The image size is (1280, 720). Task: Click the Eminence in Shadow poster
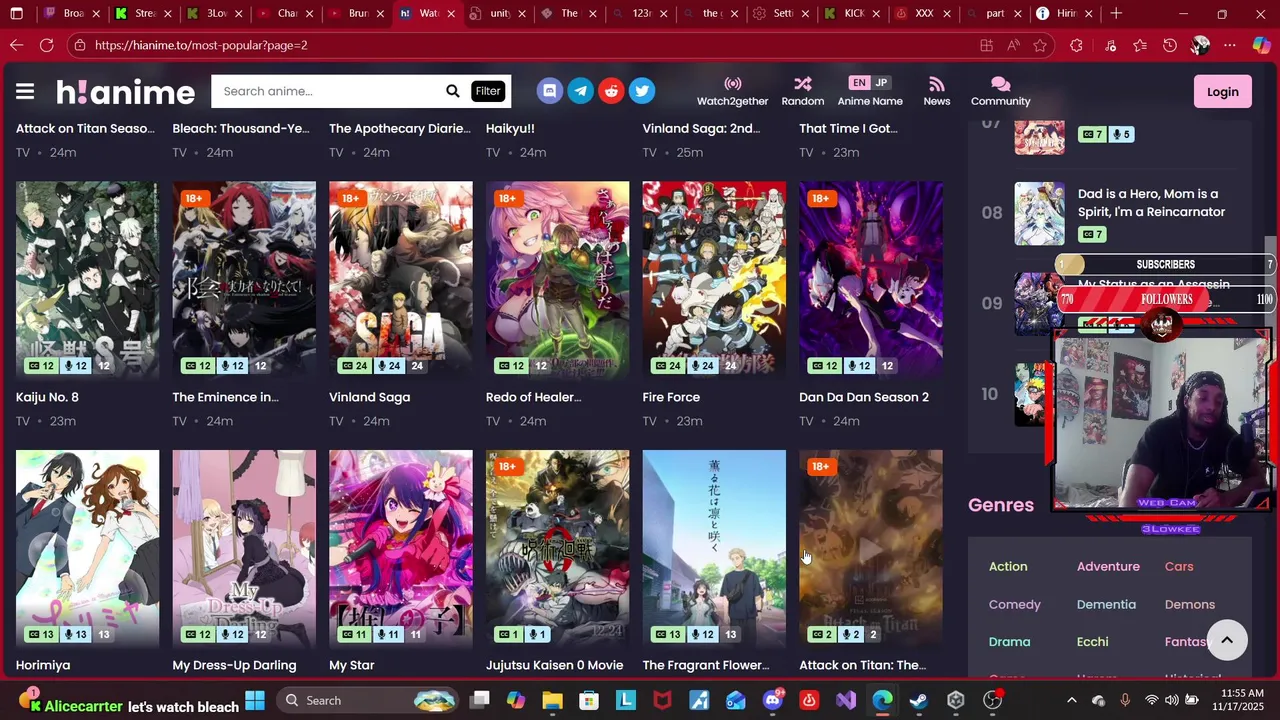pyautogui.click(x=244, y=279)
